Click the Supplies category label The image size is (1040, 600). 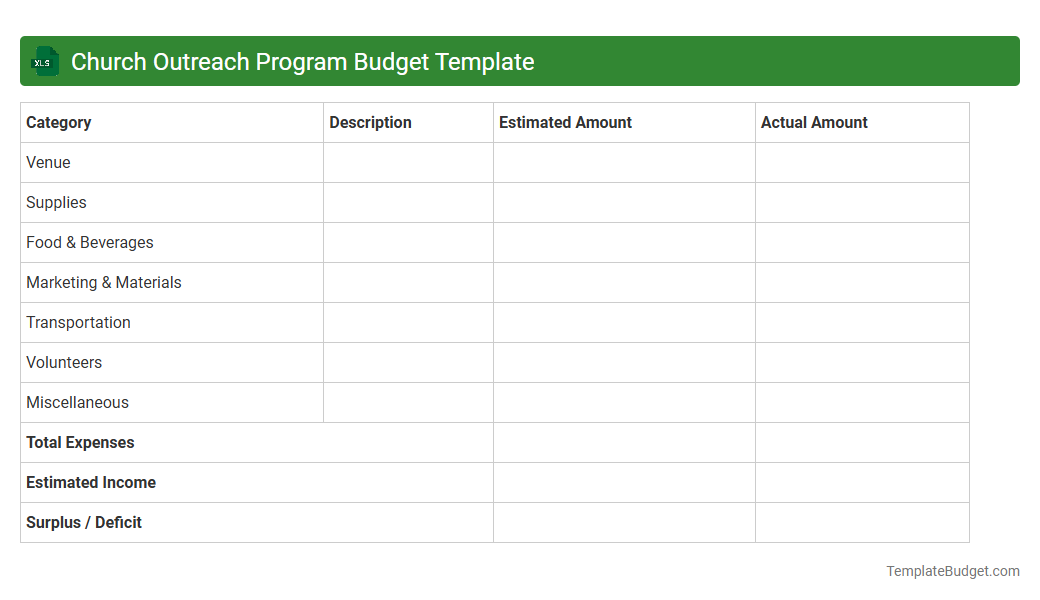56,202
